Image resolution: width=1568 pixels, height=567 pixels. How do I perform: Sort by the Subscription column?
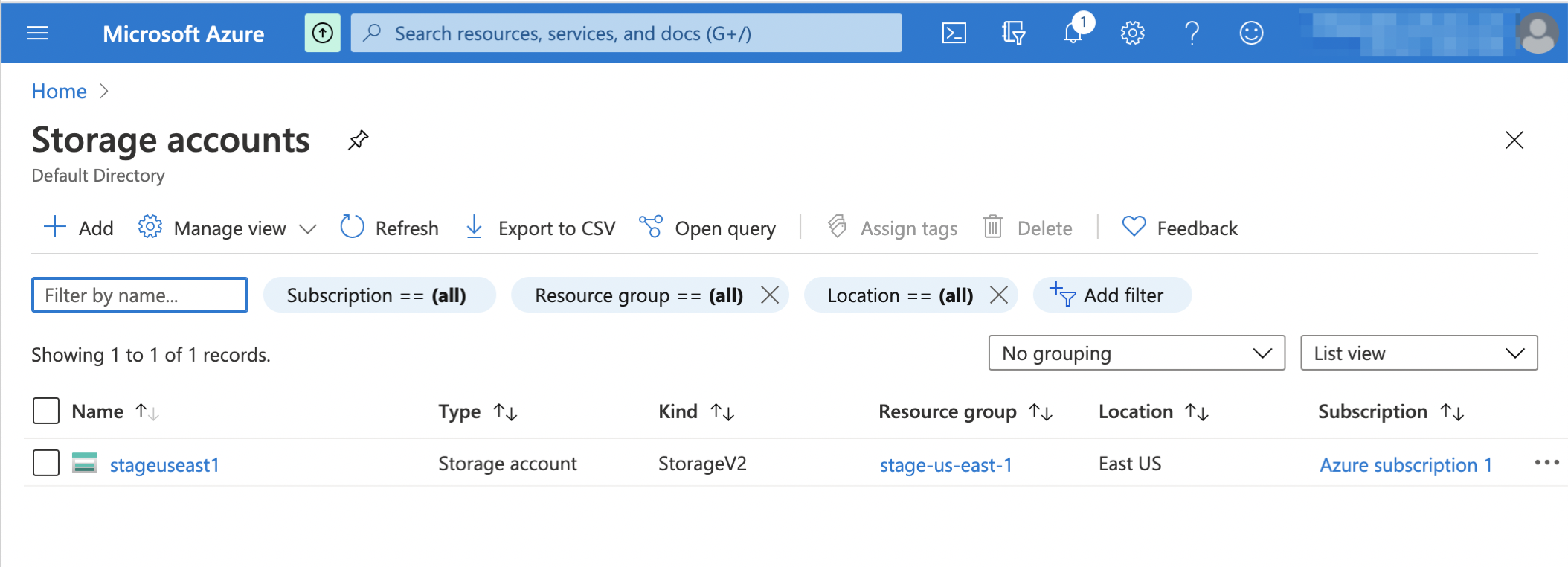point(1391,411)
